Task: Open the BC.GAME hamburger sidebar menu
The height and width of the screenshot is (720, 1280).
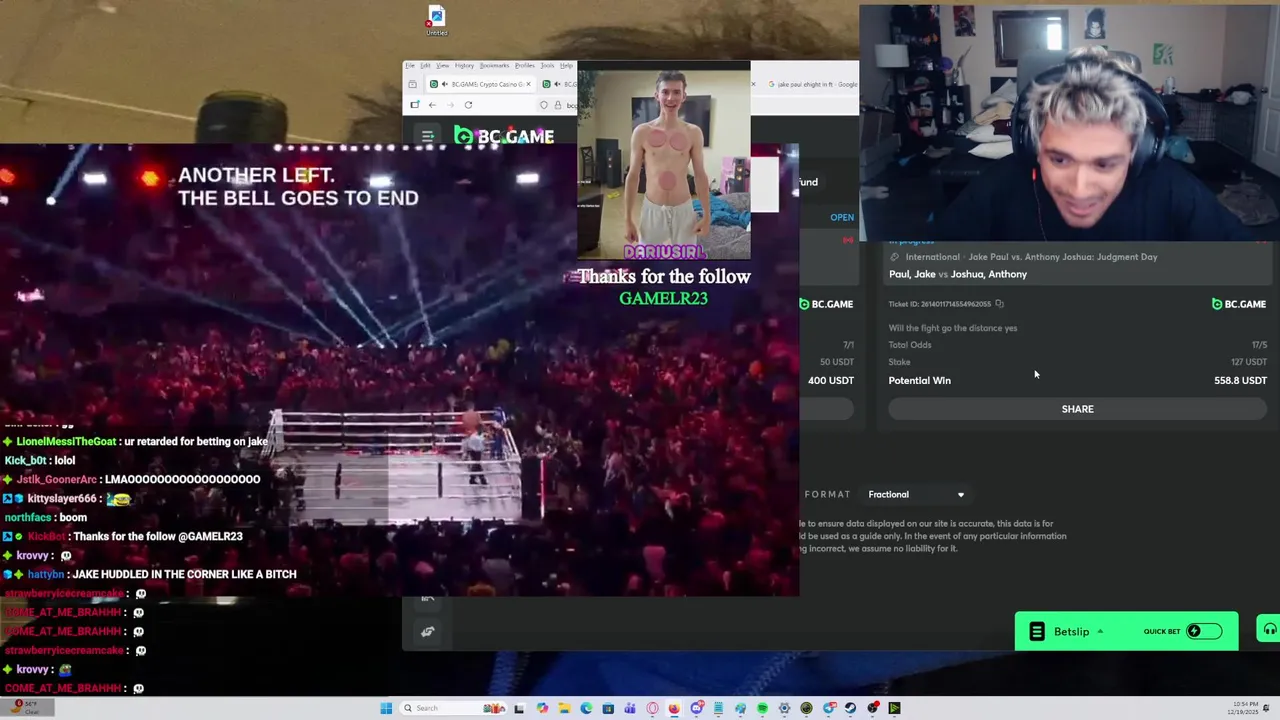Action: (427, 136)
